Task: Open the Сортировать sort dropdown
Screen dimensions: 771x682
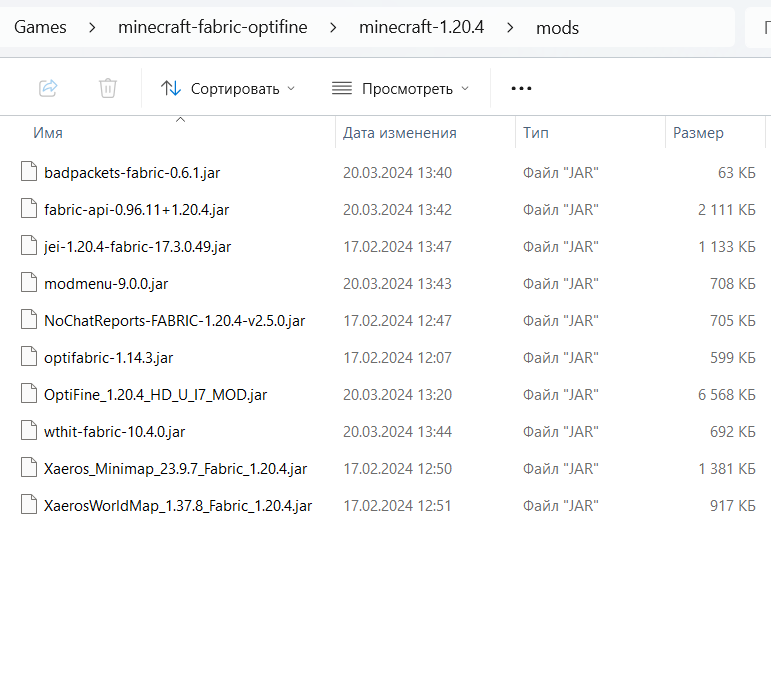Action: 228,89
